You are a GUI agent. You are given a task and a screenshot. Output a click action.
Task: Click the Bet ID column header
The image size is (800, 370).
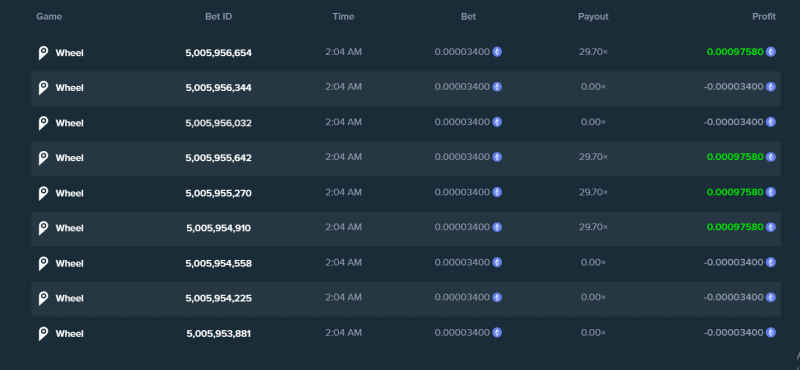(218, 16)
